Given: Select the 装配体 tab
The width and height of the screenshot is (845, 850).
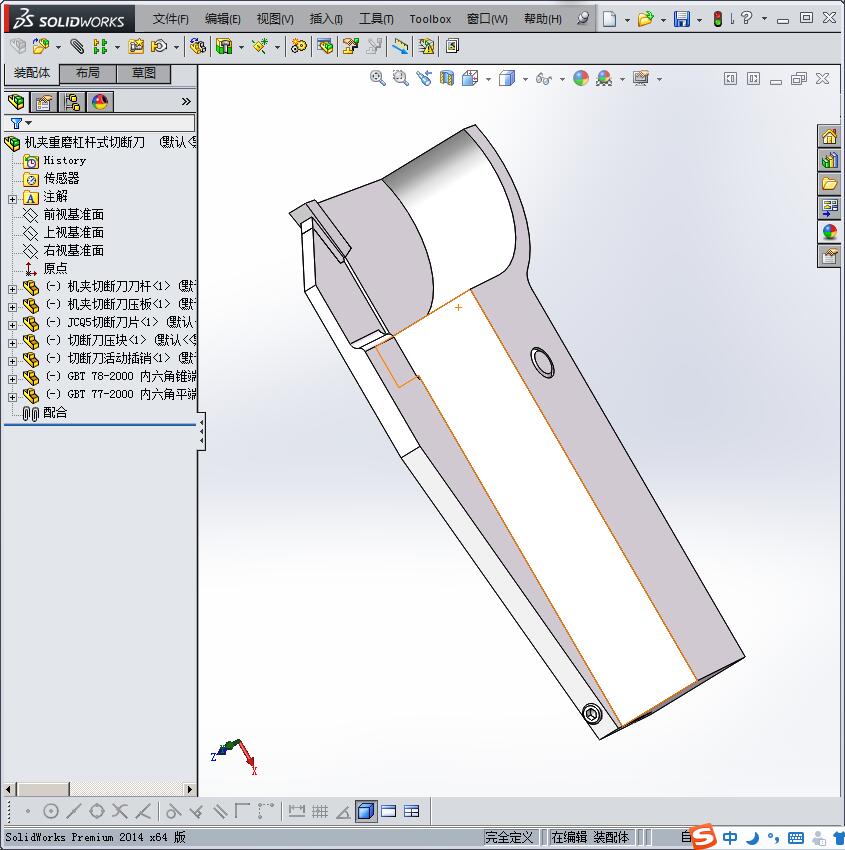Looking at the screenshot, I should [x=31, y=73].
